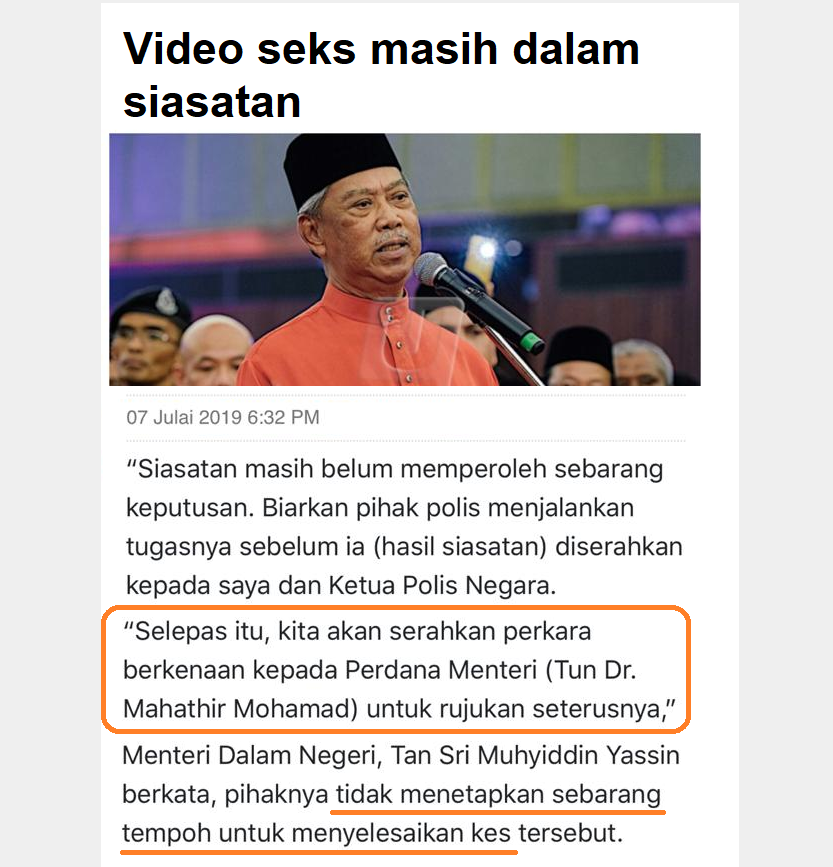Click the text "Menteri Dalam Negeri"

252,756
